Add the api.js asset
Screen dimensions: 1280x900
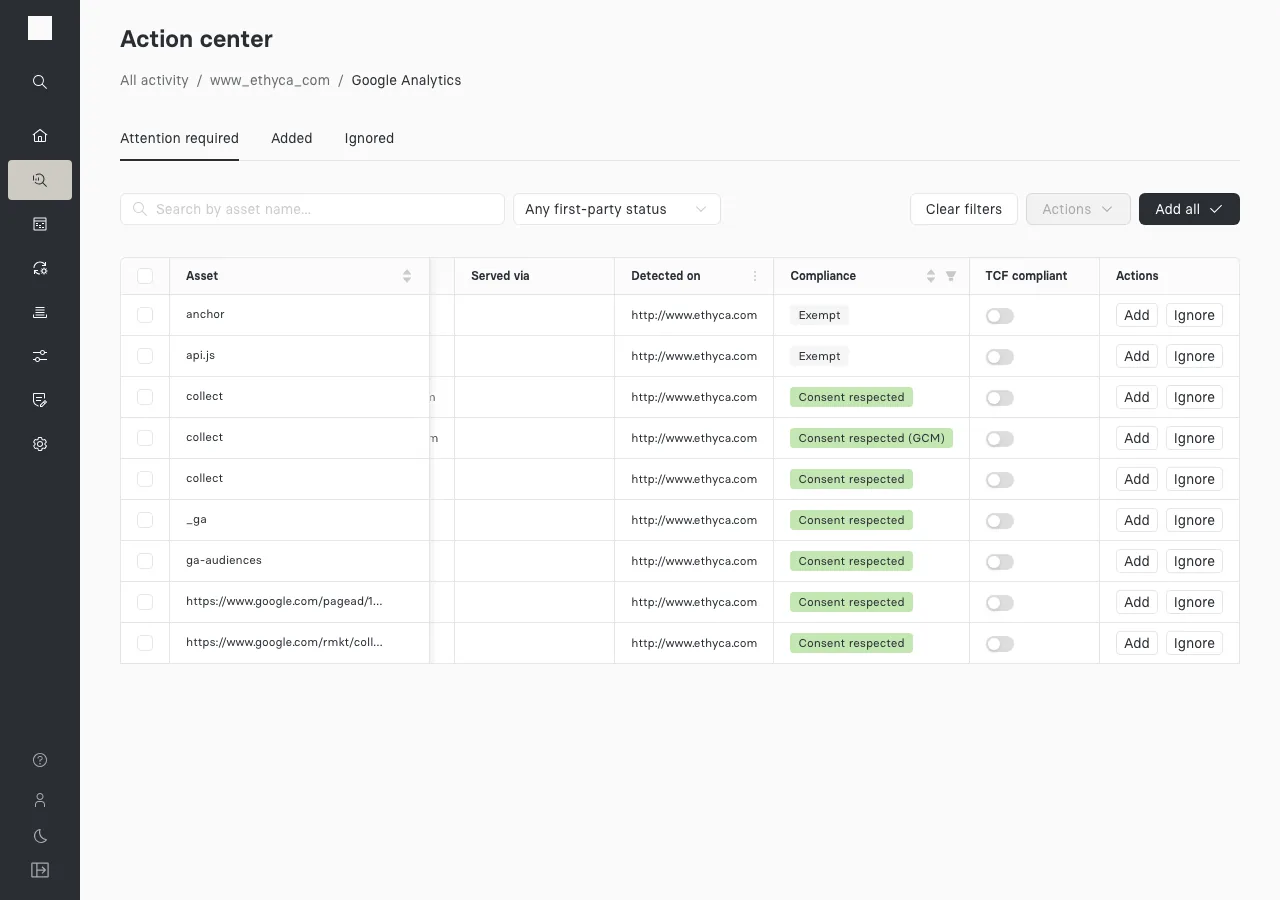(x=1137, y=356)
